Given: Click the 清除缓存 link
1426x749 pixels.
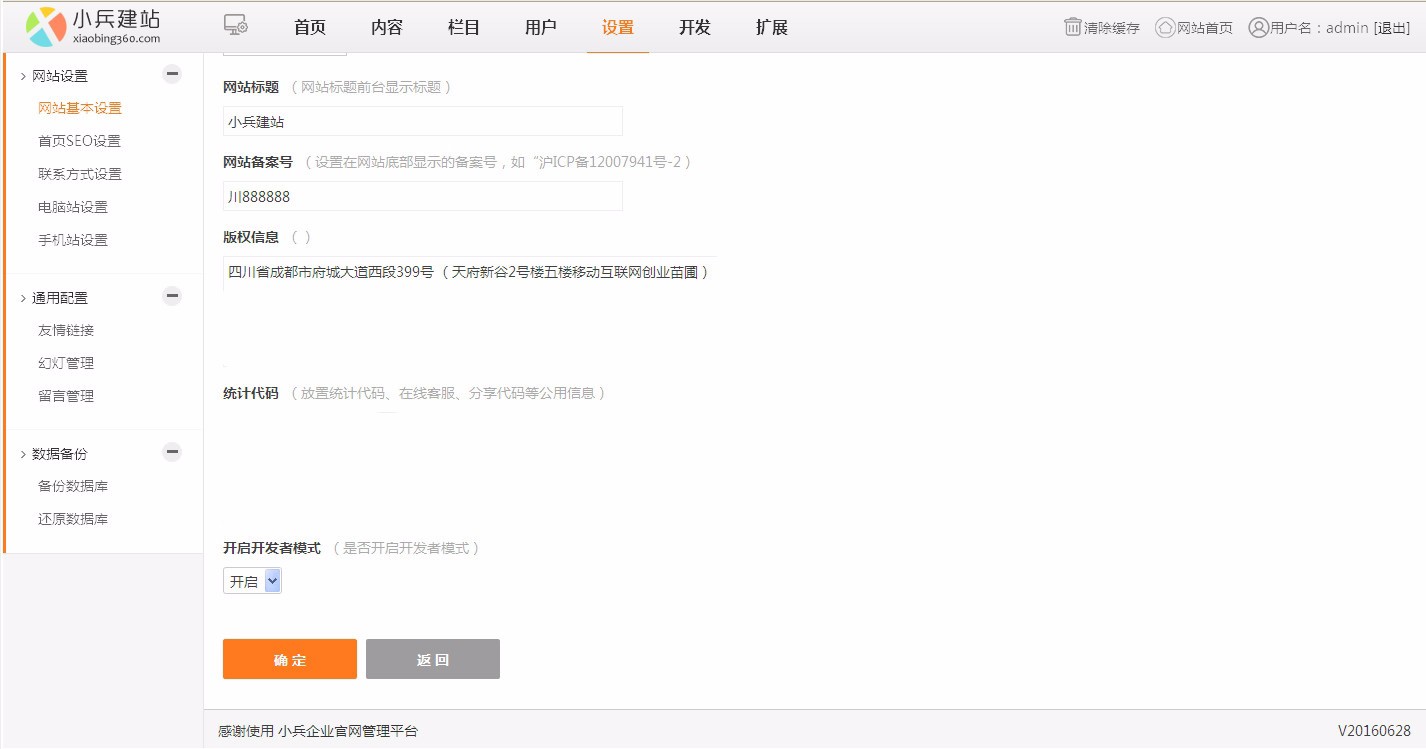Looking at the screenshot, I should 1112,28.
